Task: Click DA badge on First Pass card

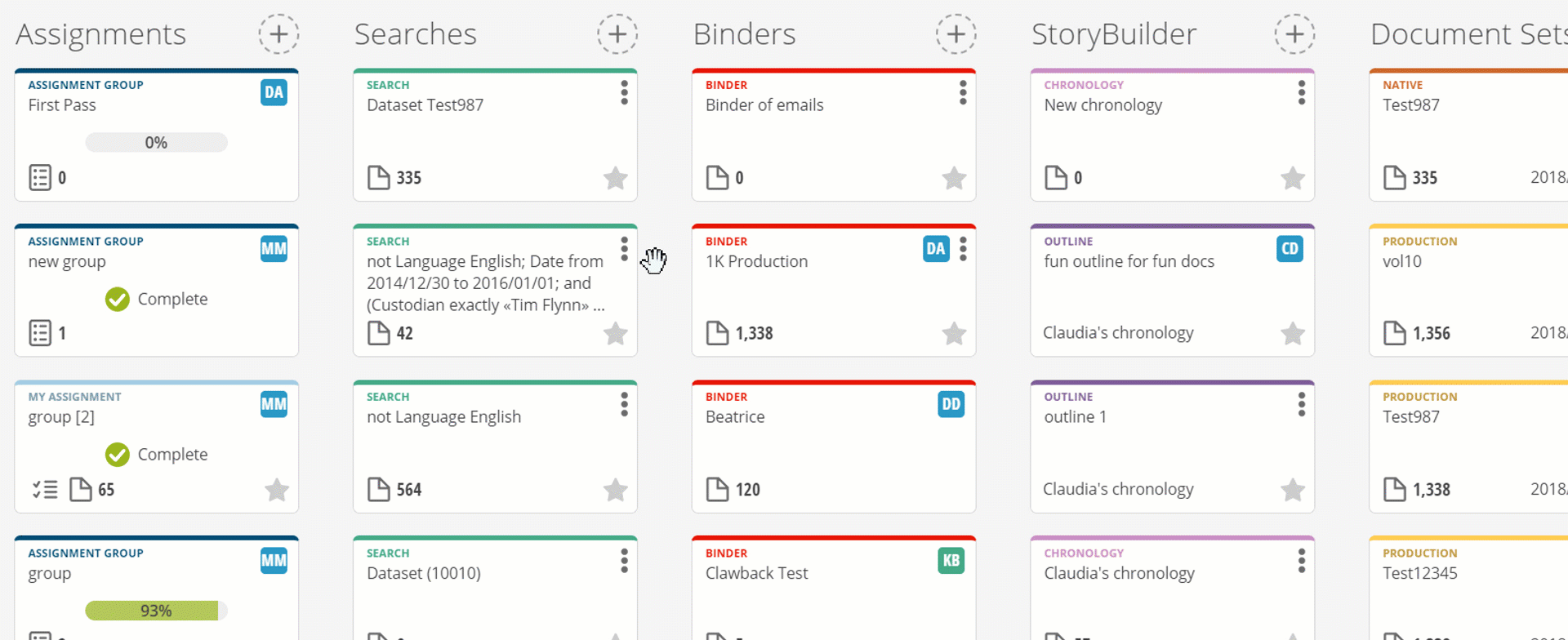Action: [274, 92]
